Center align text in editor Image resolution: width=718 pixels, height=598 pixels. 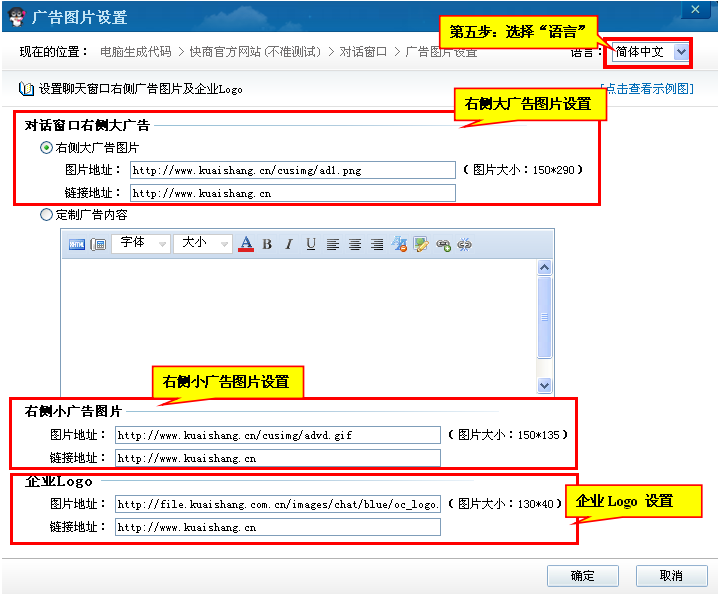coord(355,244)
